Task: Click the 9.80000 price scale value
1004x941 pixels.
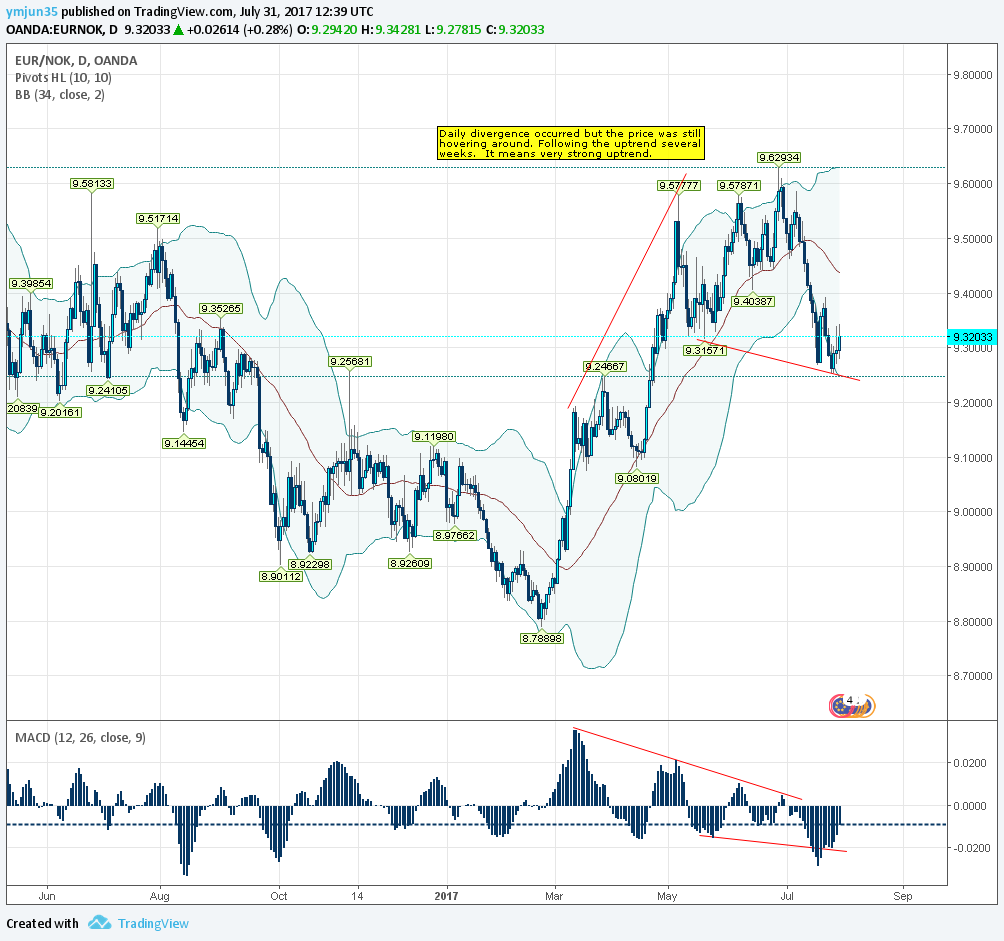Action: [x=973, y=75]
